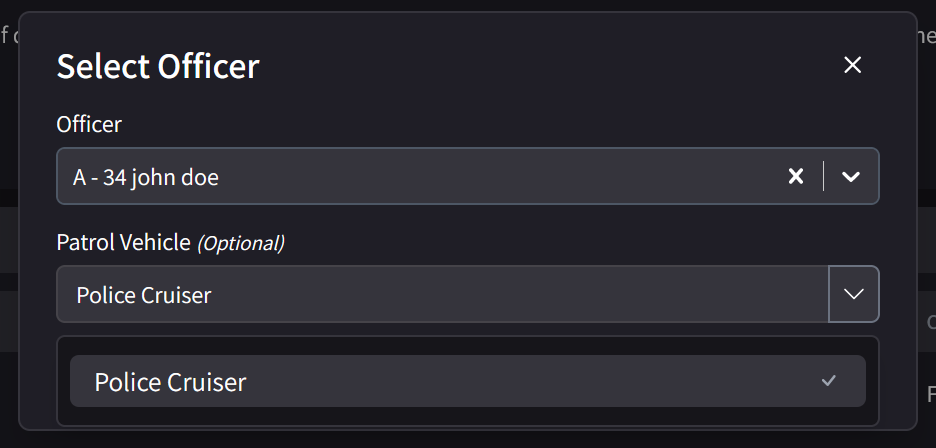The width and height of the screenshot is (936, 448).
Task: Click the blank dialog header right of the title
Action: coord(550,67)
